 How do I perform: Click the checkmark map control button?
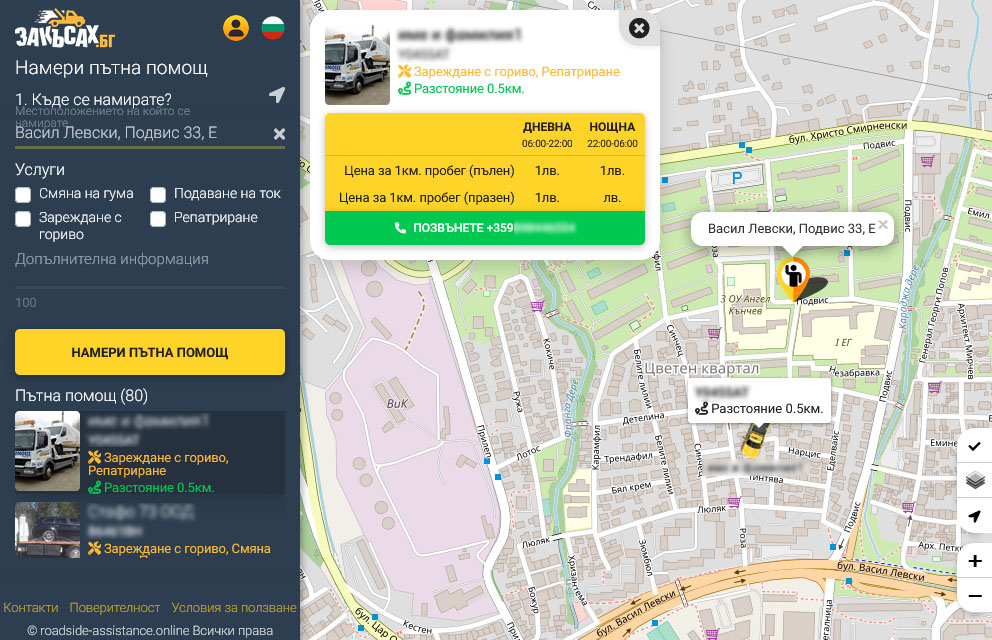pos(975,446)
